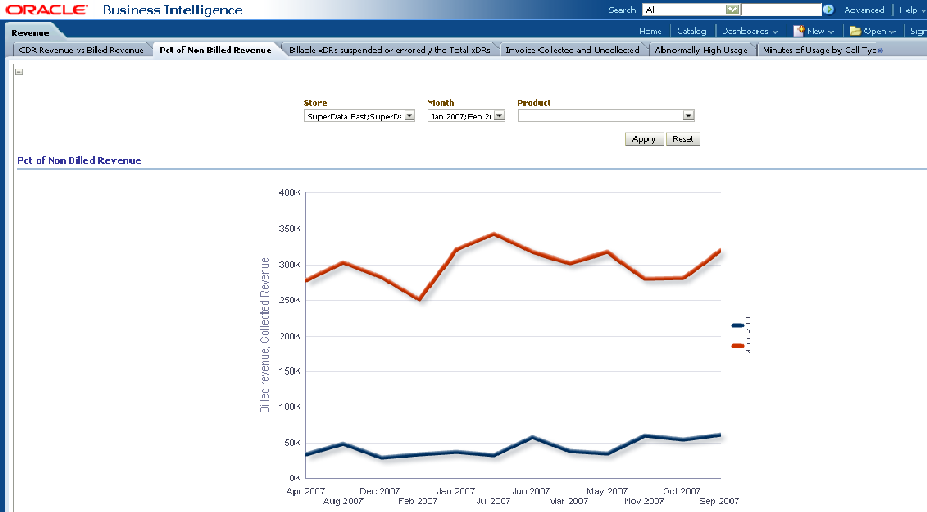Click the Open folder icon
Screen dimensions: 927x512
pyautogui.click(x=855, y=31)
